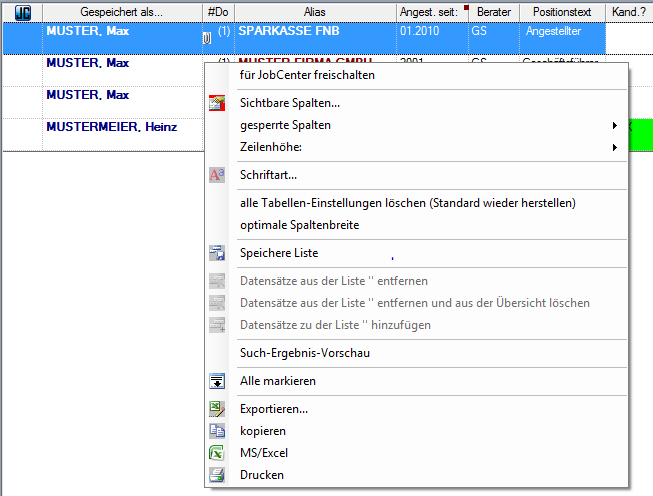Choose 'für JobCenter freischalten' menu entry
Viewport: 653px width, 496px height.
pyautogui.click(x=307, y=75)
